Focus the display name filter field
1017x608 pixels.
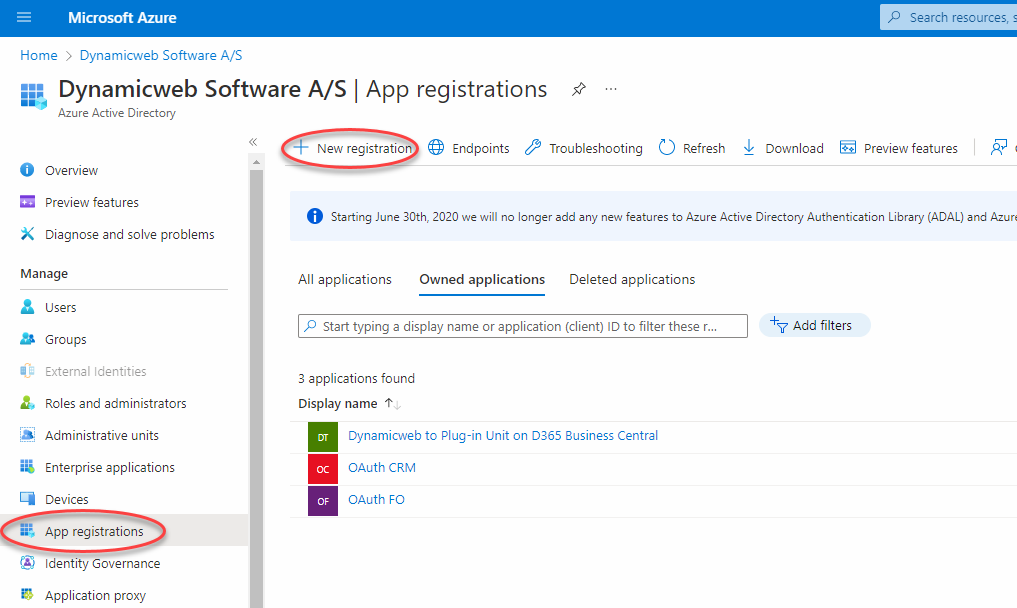(x=522, y=326)
